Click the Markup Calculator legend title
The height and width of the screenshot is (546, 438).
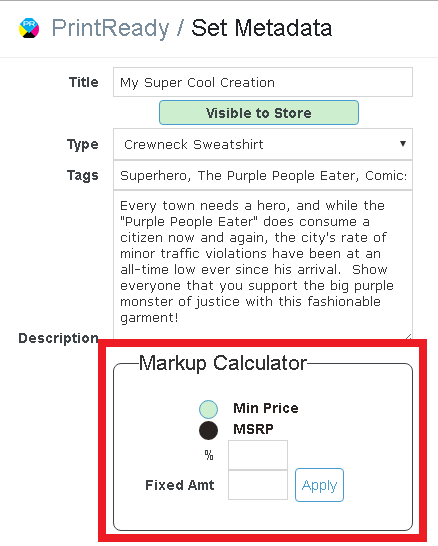coord(223,363)
